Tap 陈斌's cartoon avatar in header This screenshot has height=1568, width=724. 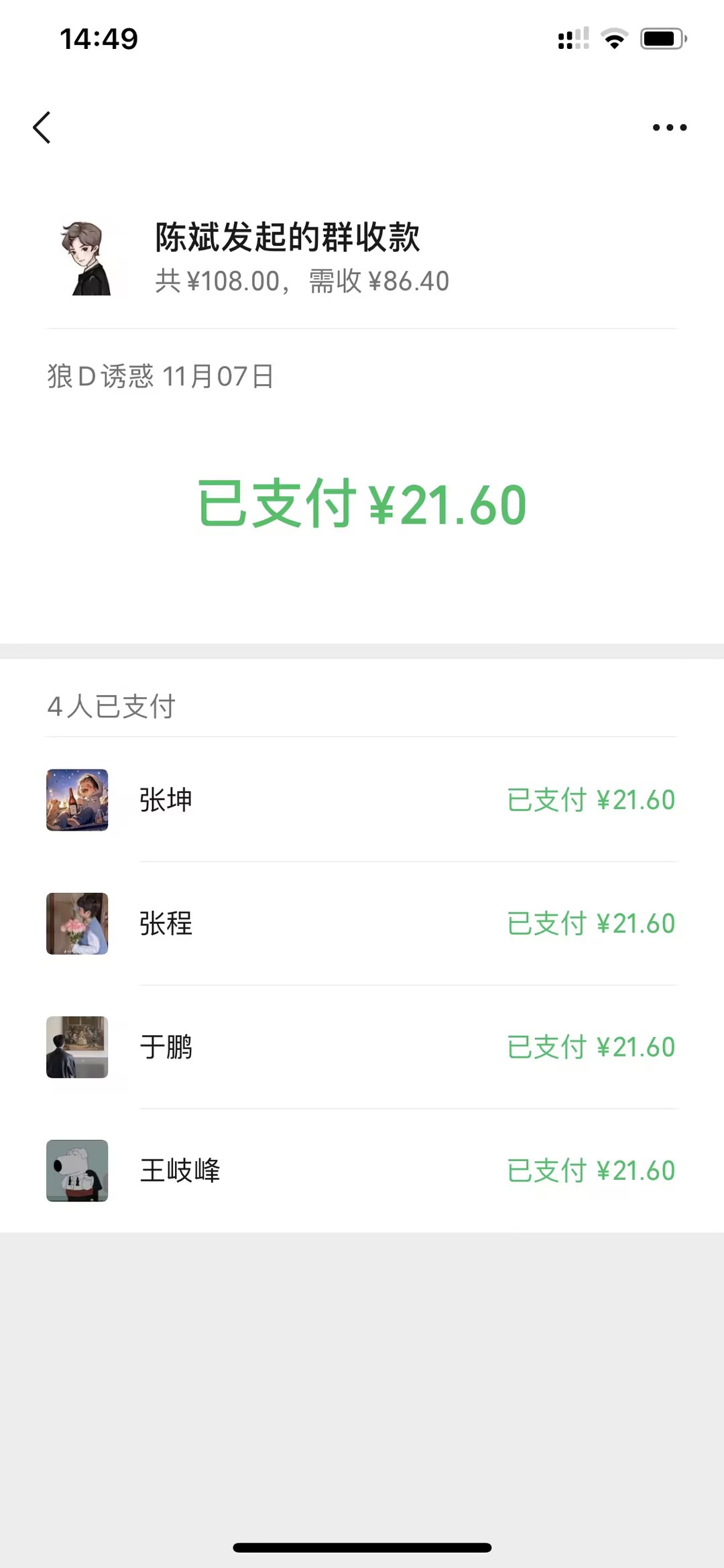click(x=87, y=259)
